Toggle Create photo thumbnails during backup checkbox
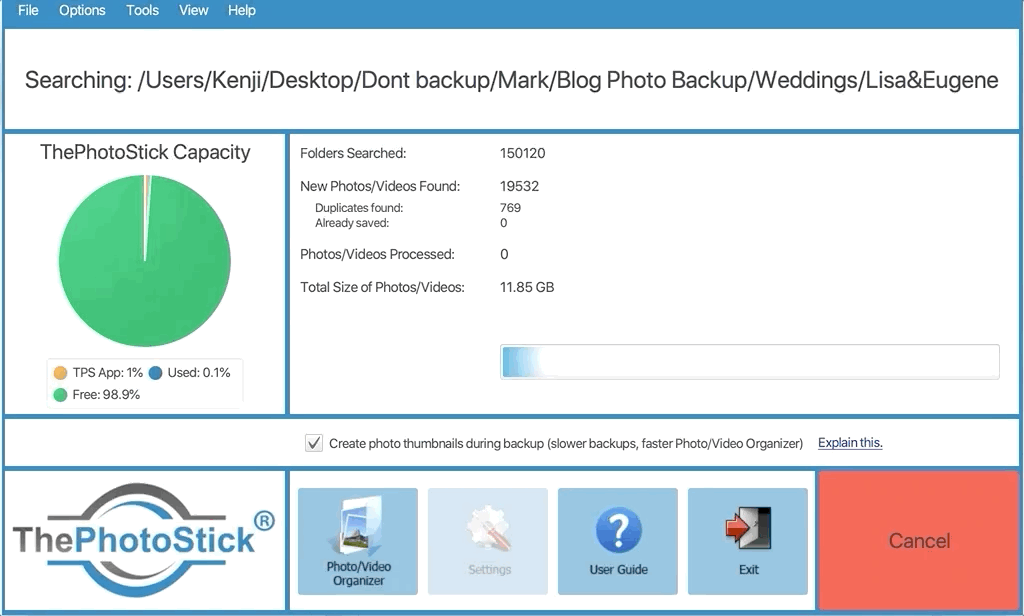1024x616 pixels. pyautogui.click(x=313, y=444)
